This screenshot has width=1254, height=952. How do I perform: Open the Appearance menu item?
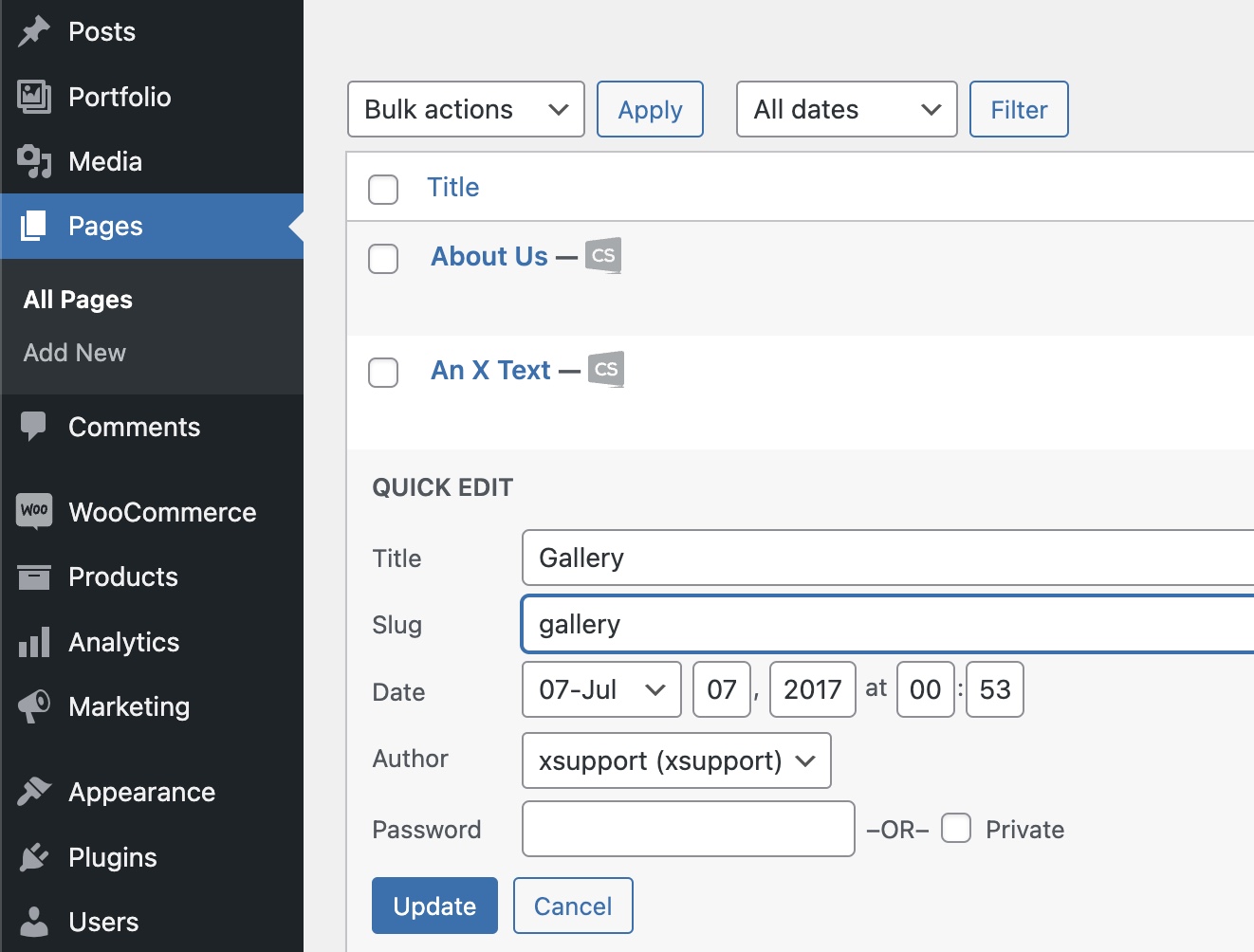click(141, 793)
